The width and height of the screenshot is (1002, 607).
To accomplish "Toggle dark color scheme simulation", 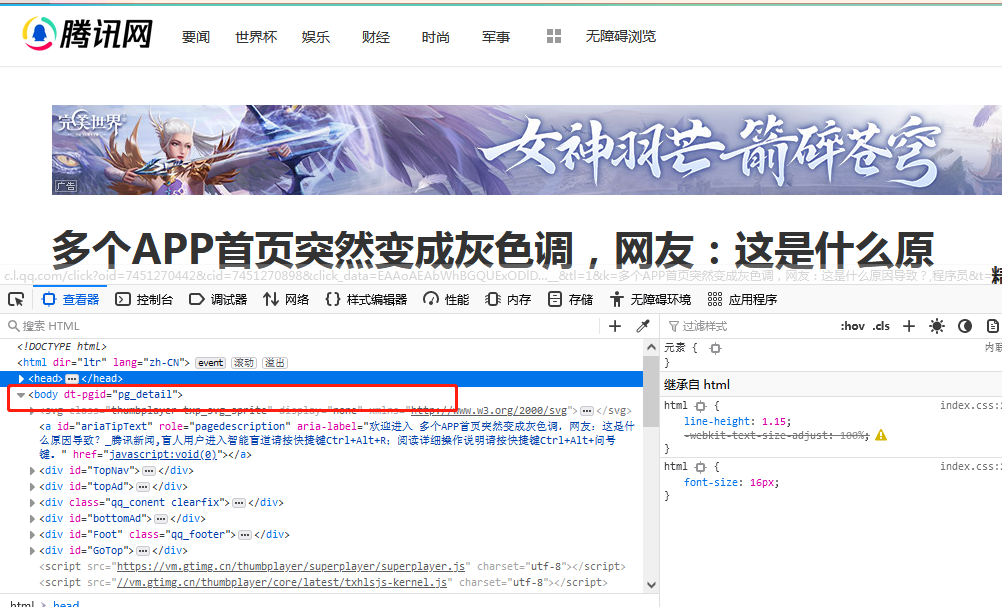I will [965, 326].
